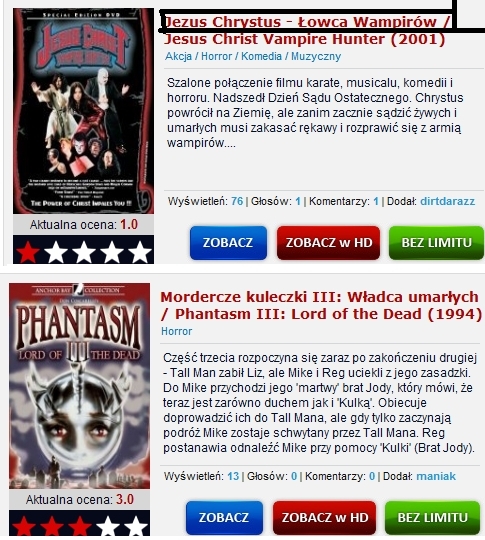Click BEZ LIMITU for Jesus Christ Vampire Hunter
The image size is (485, 540).
coord(436,243)
